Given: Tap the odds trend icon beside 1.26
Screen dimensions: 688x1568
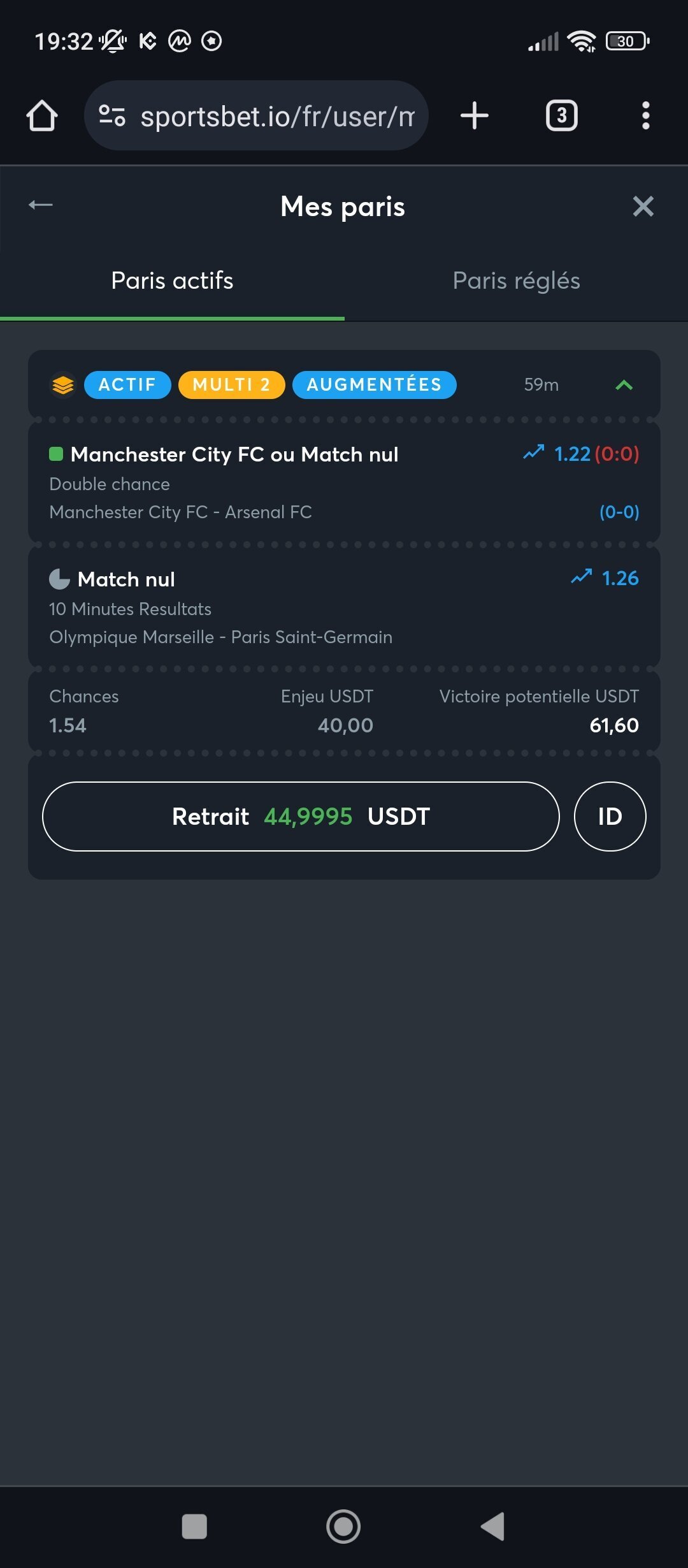Looking at the screenshot, I should pos(582,577).
